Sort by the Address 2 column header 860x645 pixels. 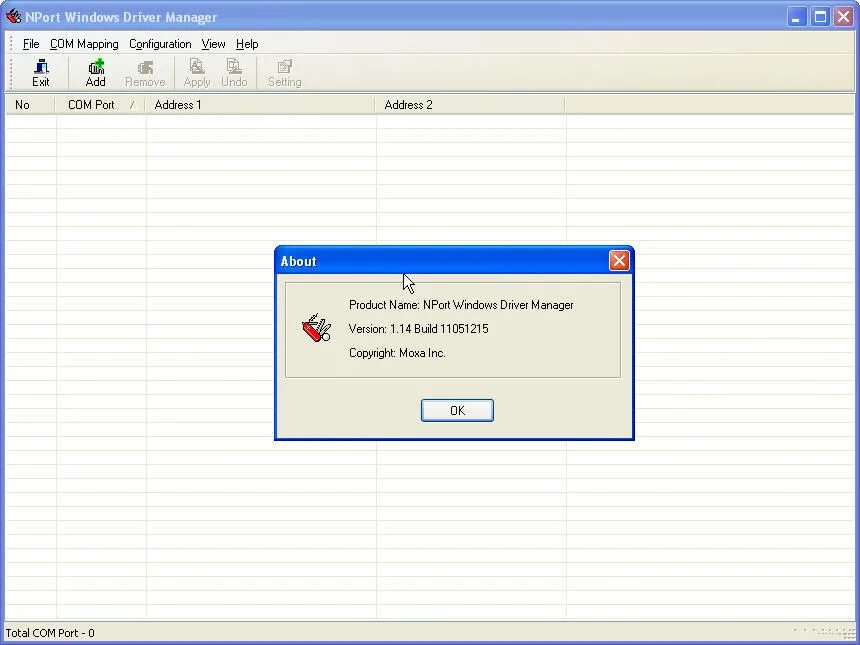[469, 105]
